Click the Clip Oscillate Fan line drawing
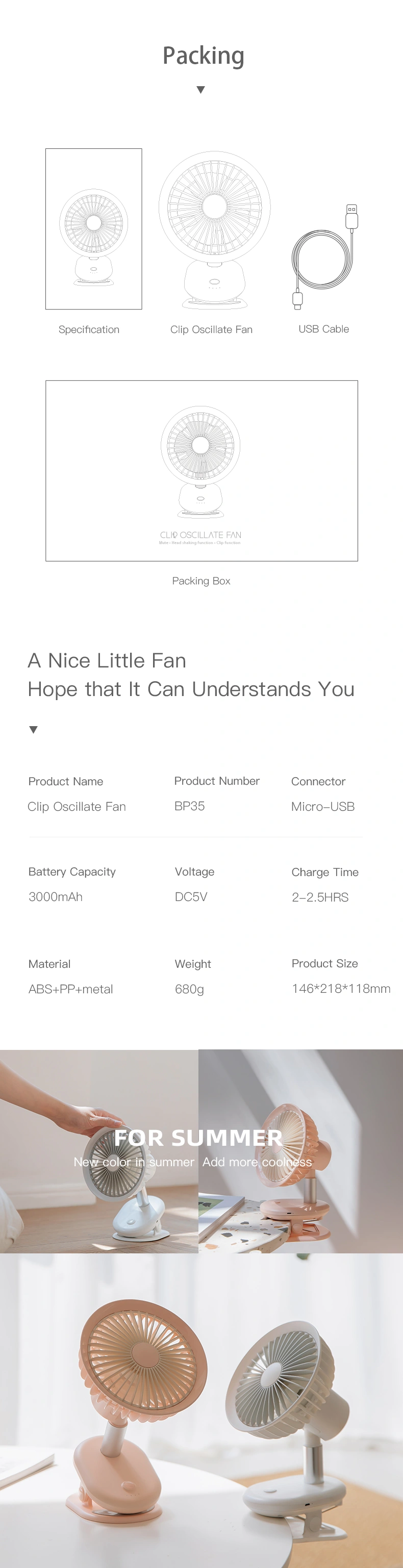The image size is (403, 1568). coord(214,230)
